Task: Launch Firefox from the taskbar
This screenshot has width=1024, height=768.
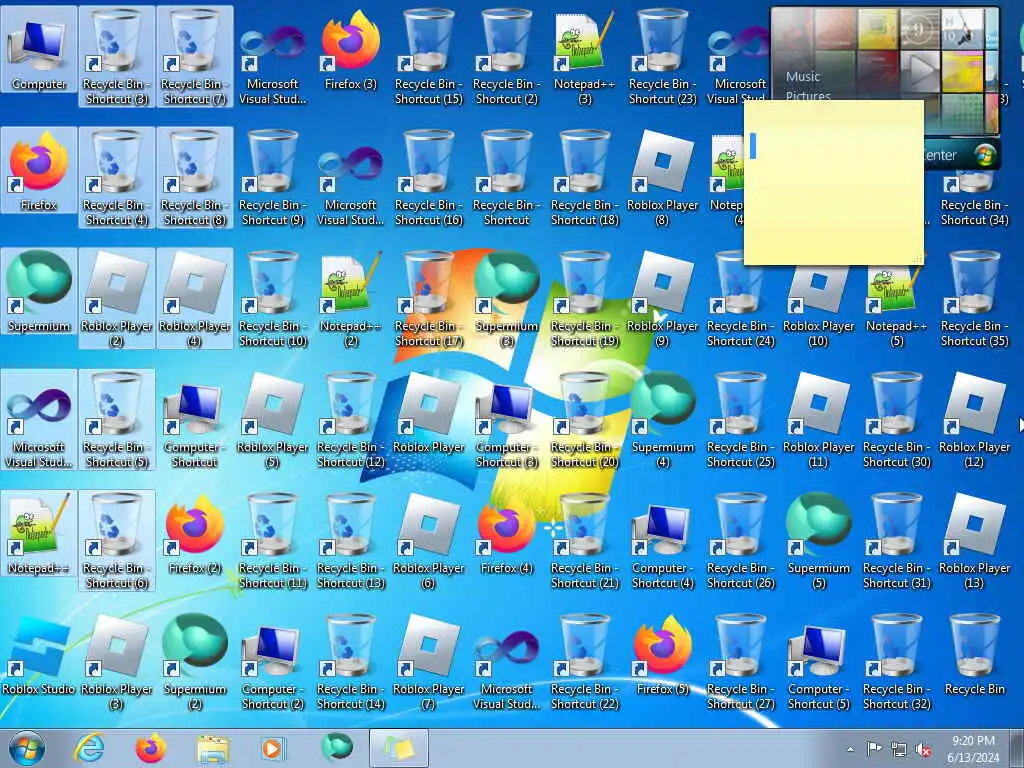Action: (x=150, y=748)
